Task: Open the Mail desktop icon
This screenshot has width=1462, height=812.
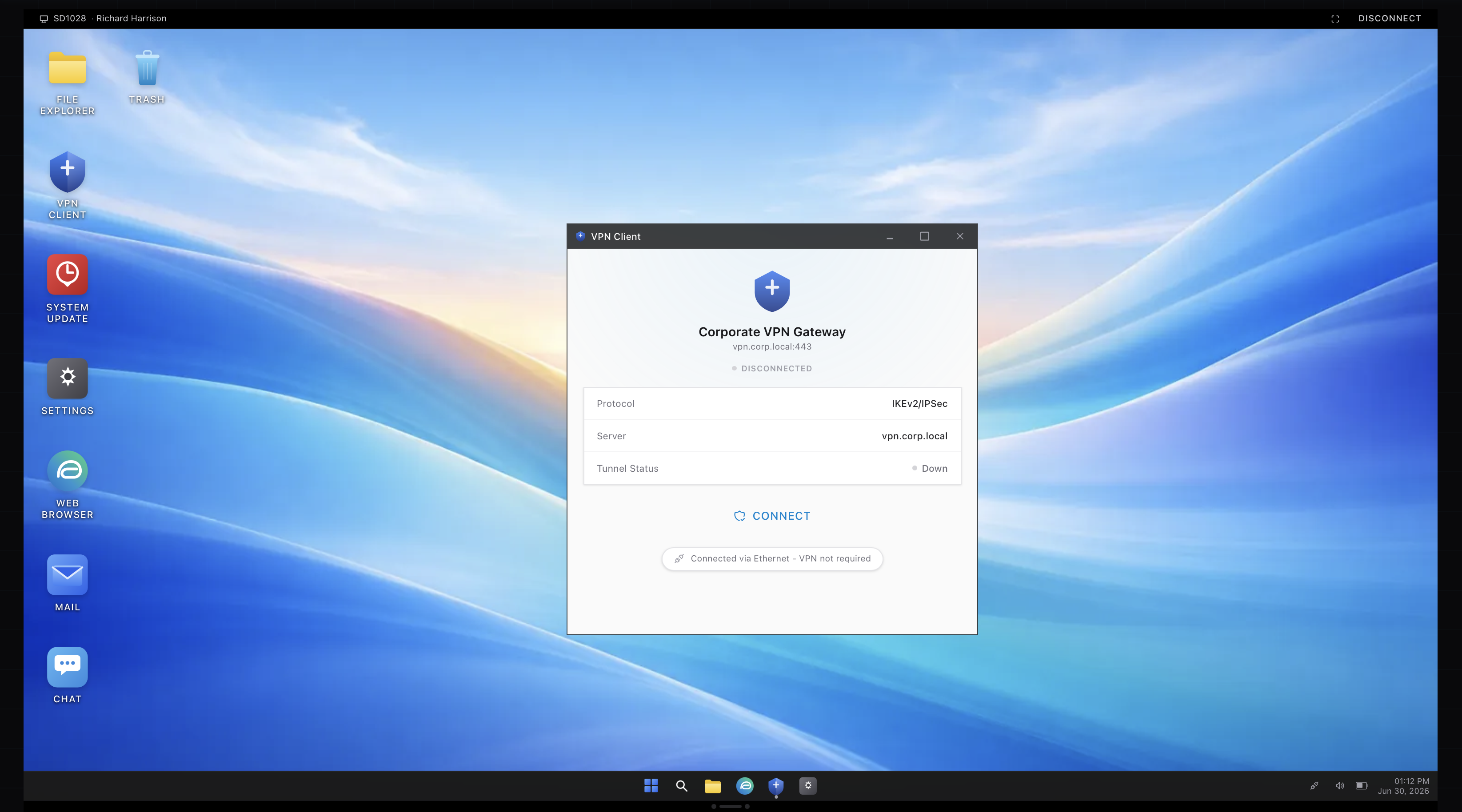Action: (67, 583)
